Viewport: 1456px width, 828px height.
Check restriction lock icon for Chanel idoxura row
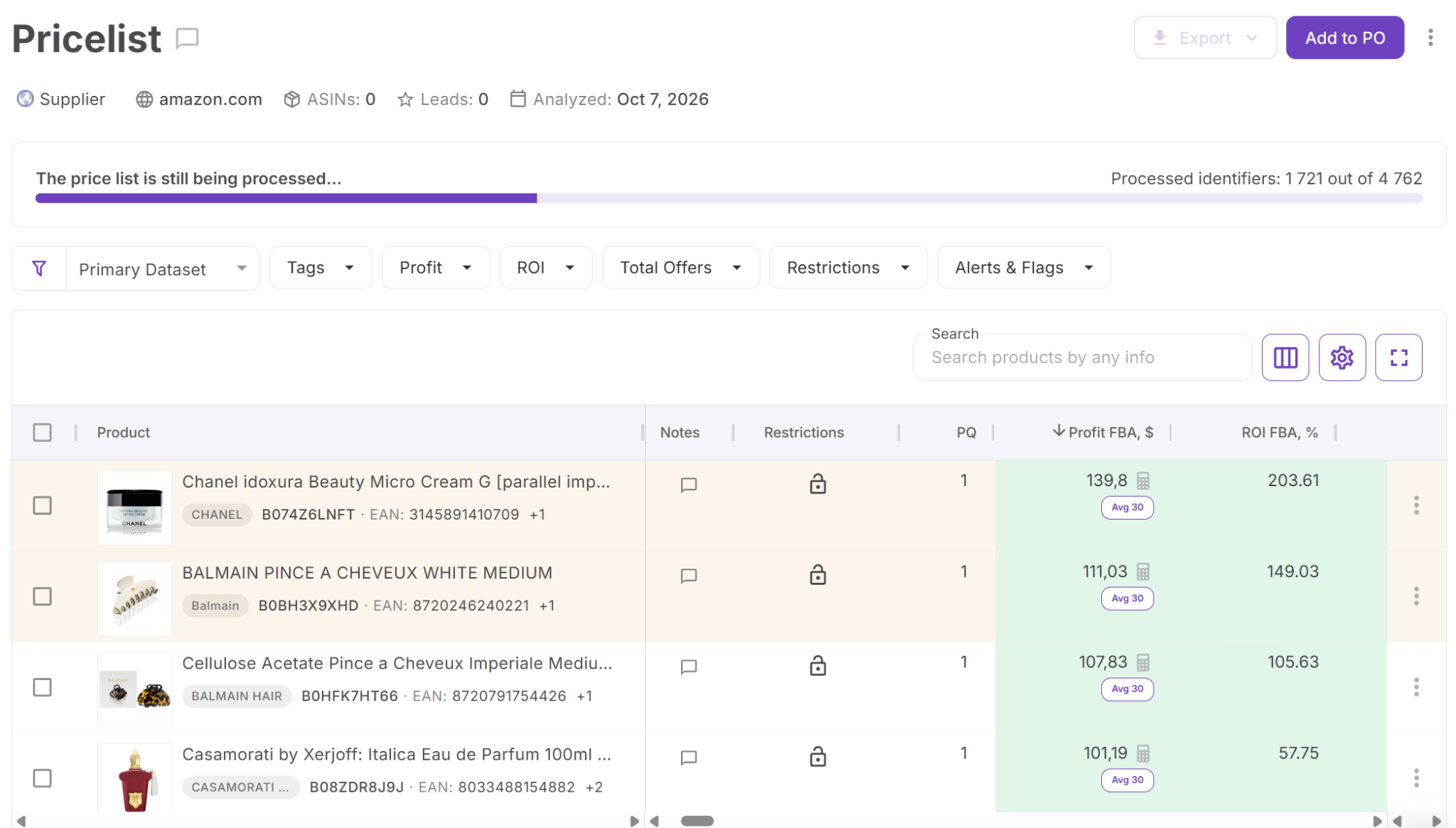click(818, 483)
